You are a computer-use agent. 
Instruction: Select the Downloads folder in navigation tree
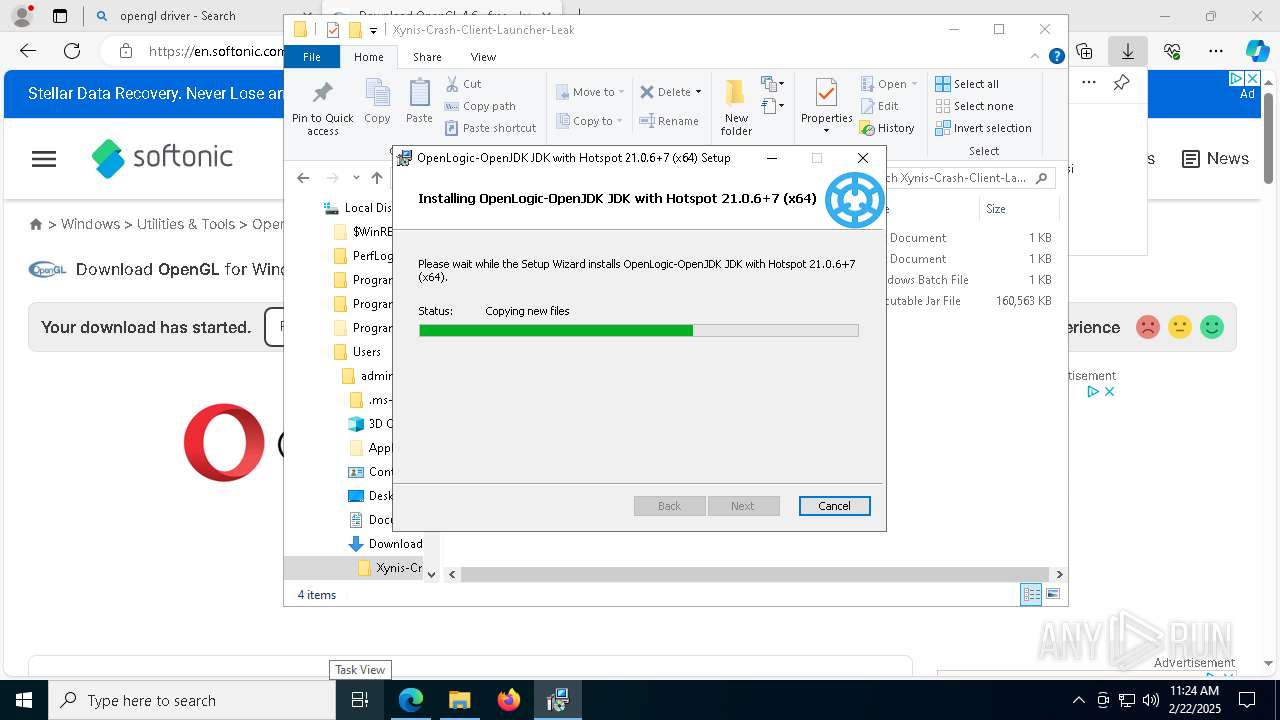pos(385,544)
